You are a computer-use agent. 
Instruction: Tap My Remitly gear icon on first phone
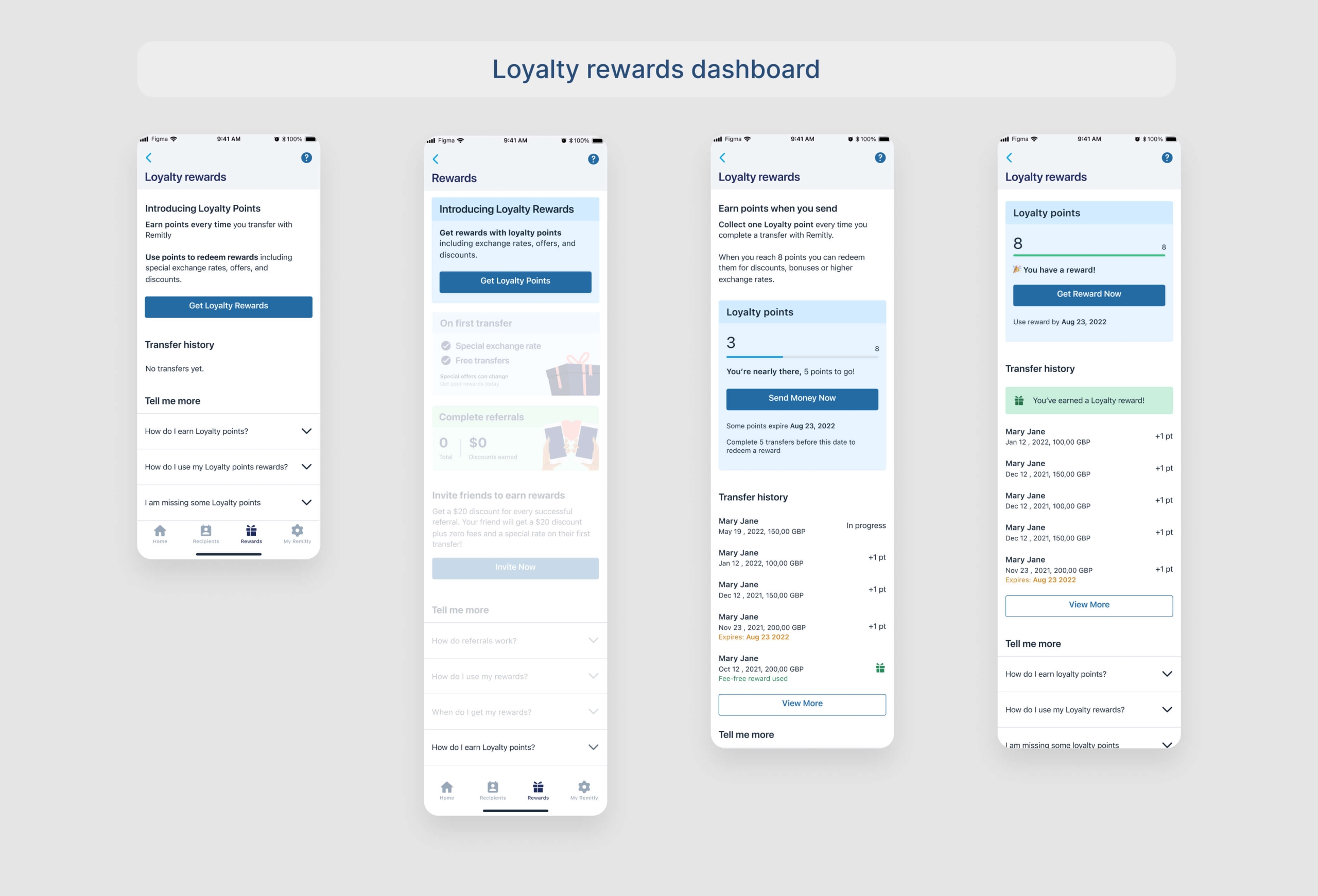tap(297, 531)
